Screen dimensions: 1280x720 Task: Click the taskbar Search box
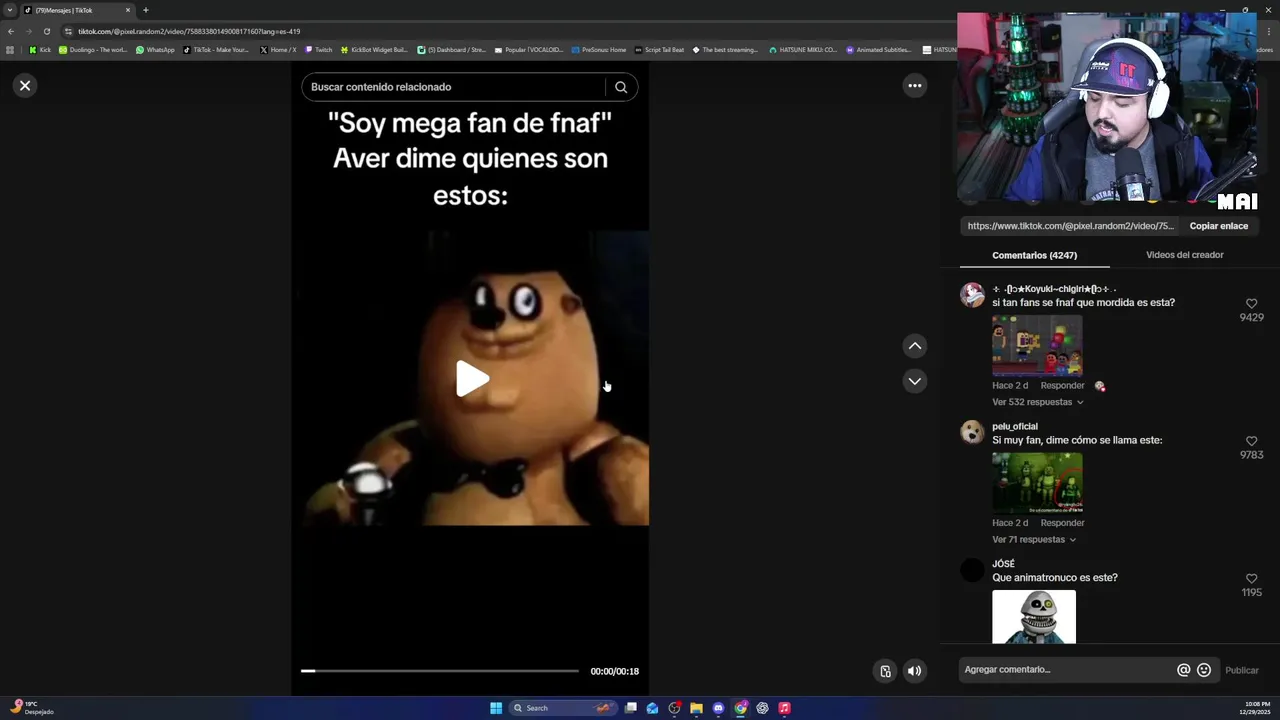click(562, 708)
